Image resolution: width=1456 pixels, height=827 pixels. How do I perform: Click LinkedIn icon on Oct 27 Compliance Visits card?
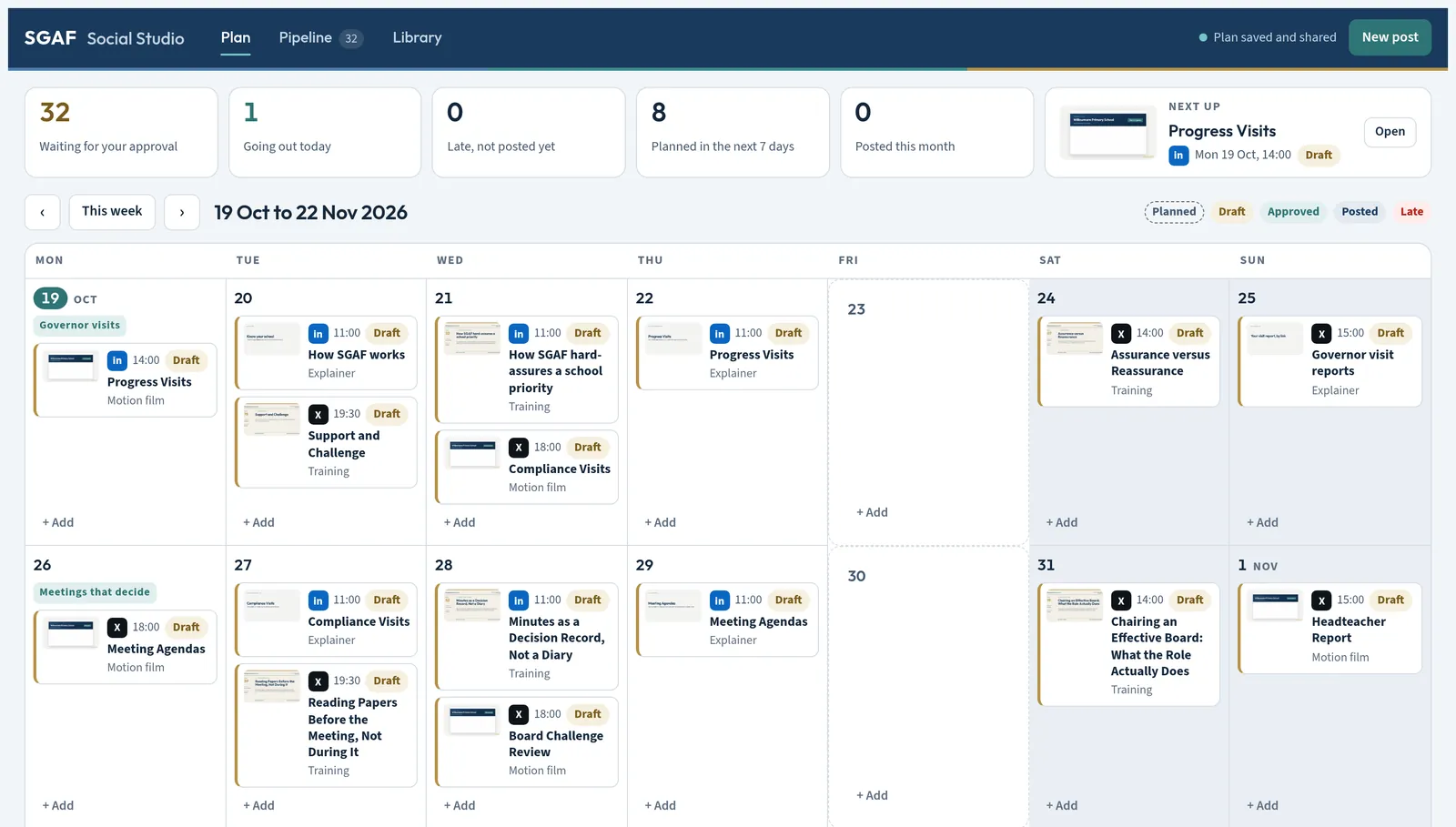[318, 600]
